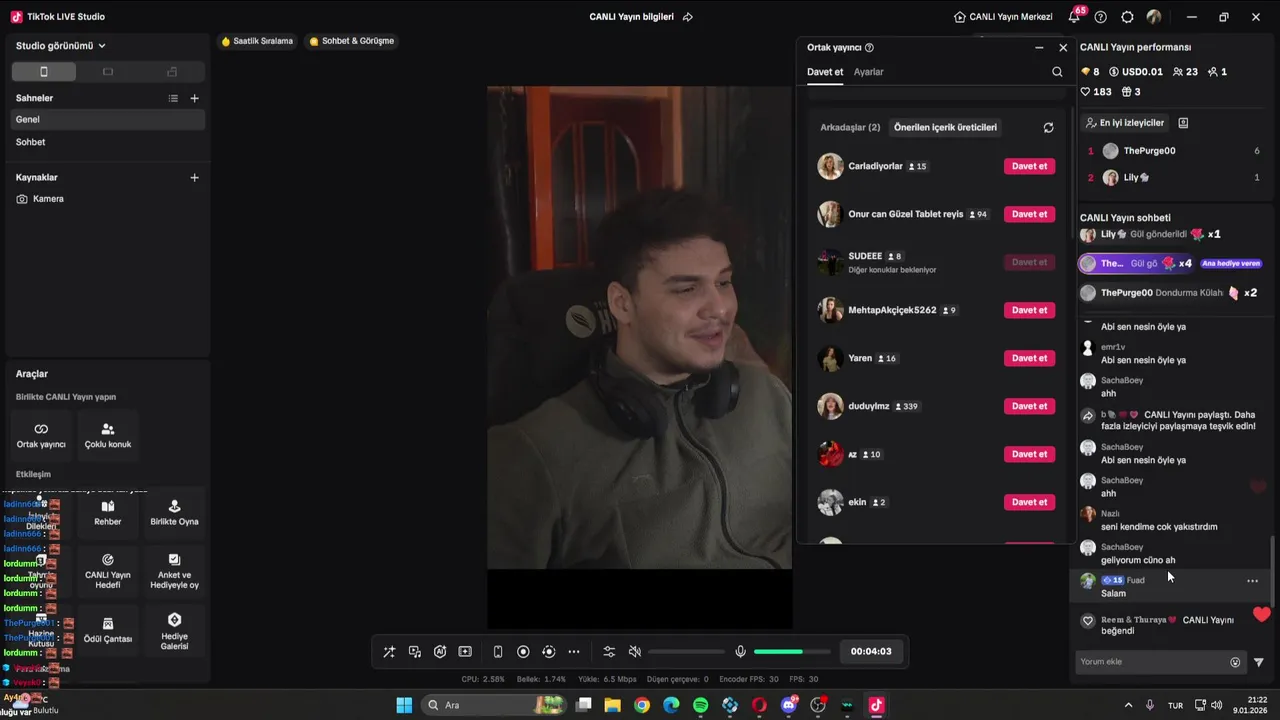Open the settings gear icon in title bar
The width and height of the screenshot is (1280, 720).
1128,17
